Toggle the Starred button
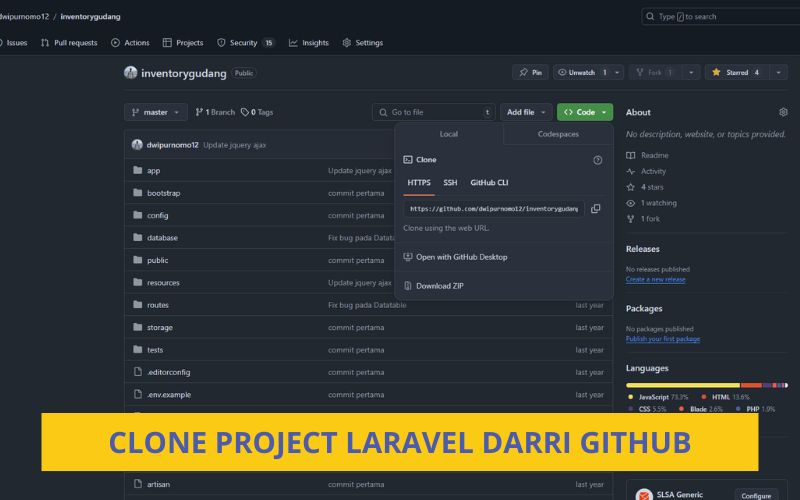 (x=737, y=72)
